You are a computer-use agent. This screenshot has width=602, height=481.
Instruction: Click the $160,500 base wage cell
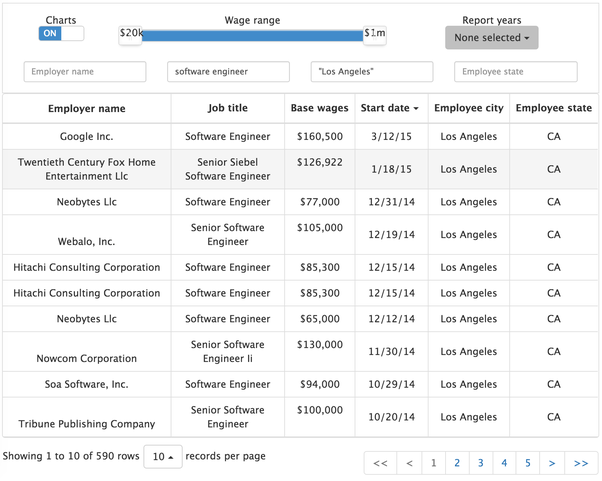(x=319, y=137)
